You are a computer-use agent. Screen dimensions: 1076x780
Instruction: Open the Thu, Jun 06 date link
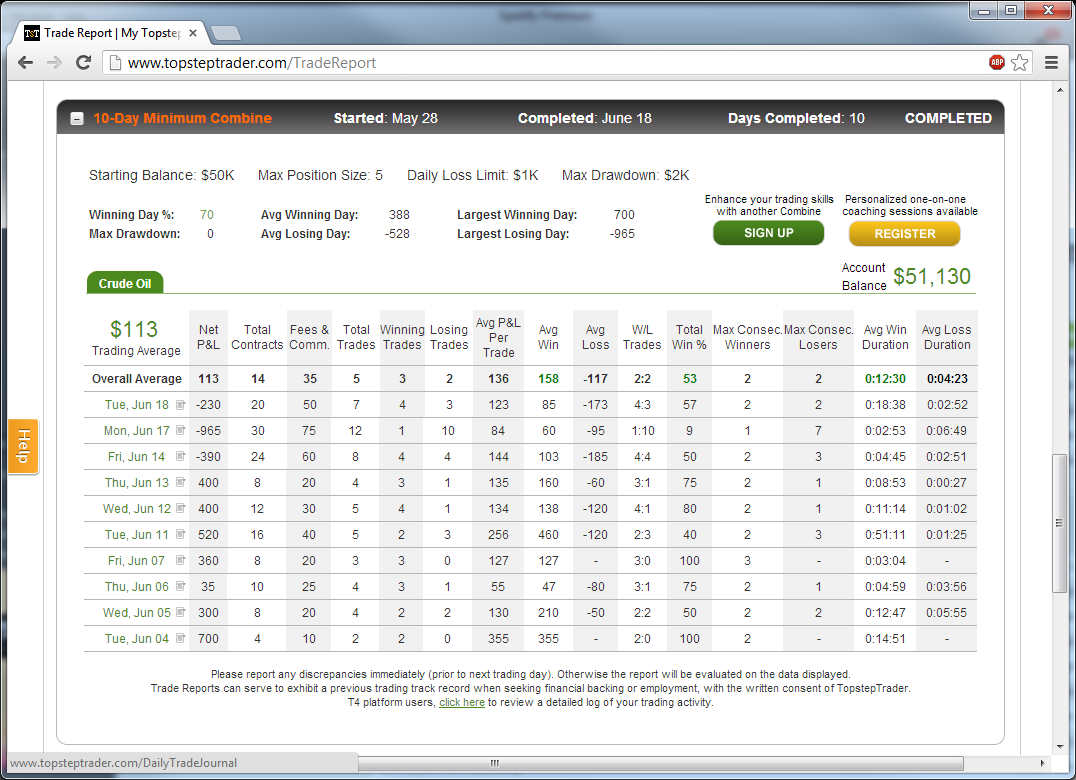[137, 587]
